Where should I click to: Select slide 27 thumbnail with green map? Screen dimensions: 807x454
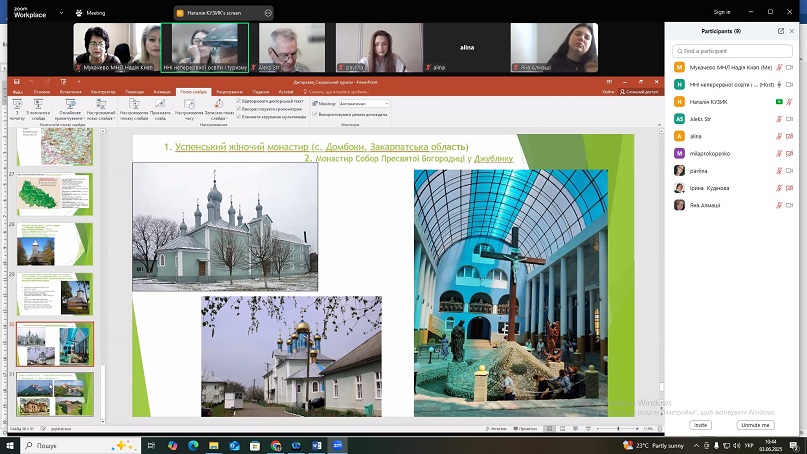(55, 194)
